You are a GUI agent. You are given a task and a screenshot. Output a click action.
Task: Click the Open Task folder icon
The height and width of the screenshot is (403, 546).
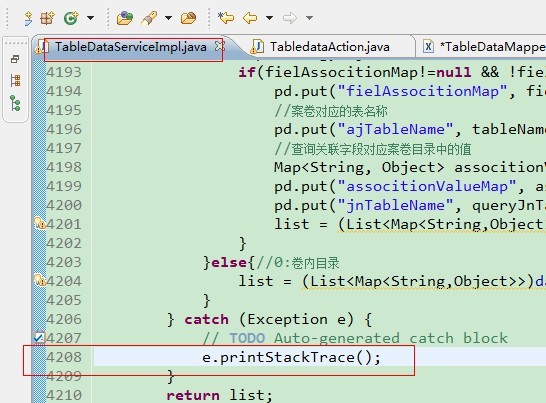tap(188, 18)
